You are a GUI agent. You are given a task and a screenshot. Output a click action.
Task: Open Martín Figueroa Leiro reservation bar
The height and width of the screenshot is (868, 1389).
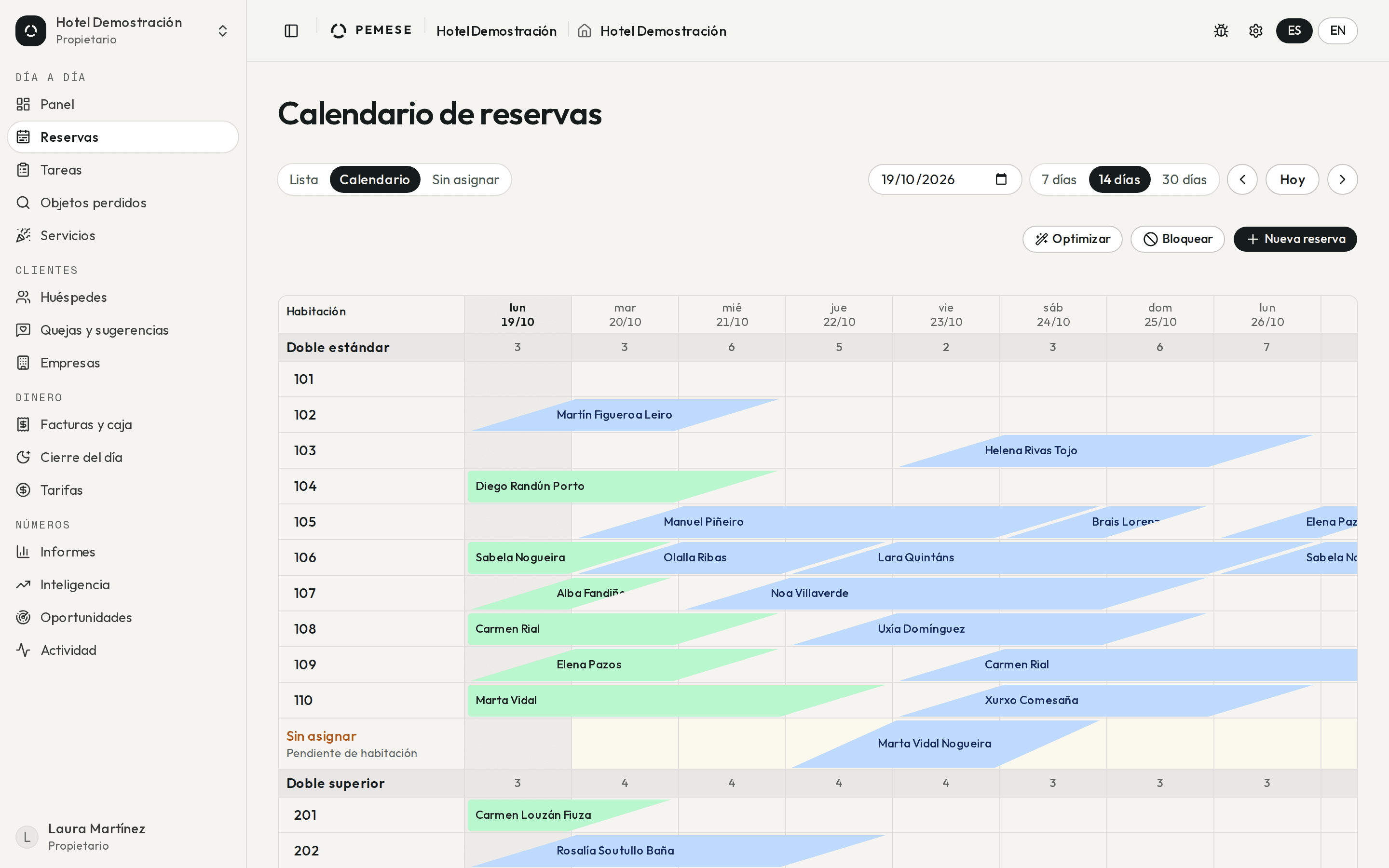point(624,415)
